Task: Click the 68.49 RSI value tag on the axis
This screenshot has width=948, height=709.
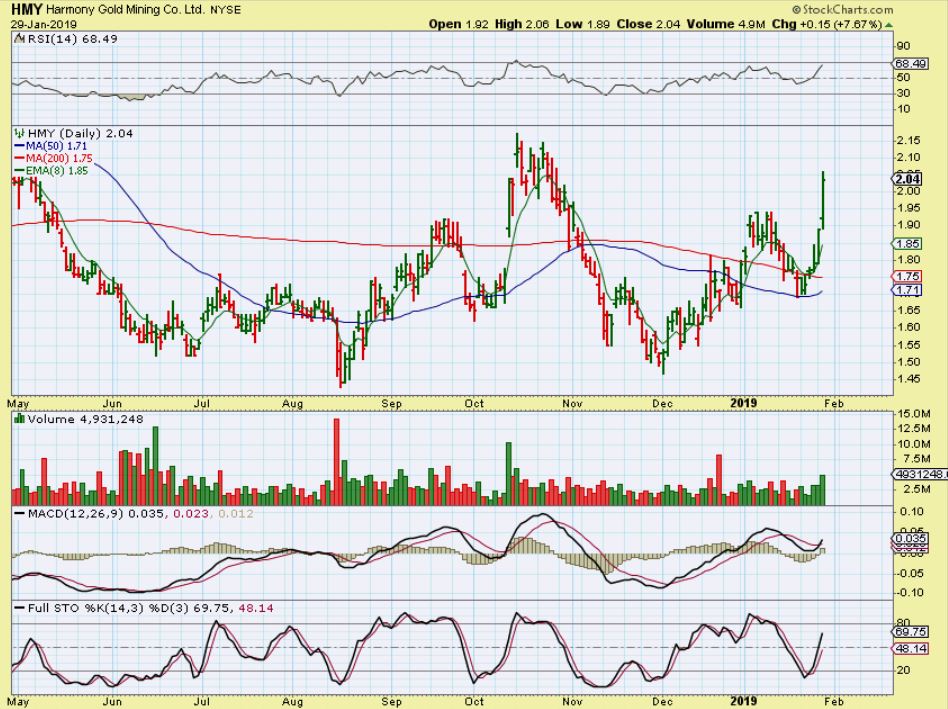Action: coord(911,63)
